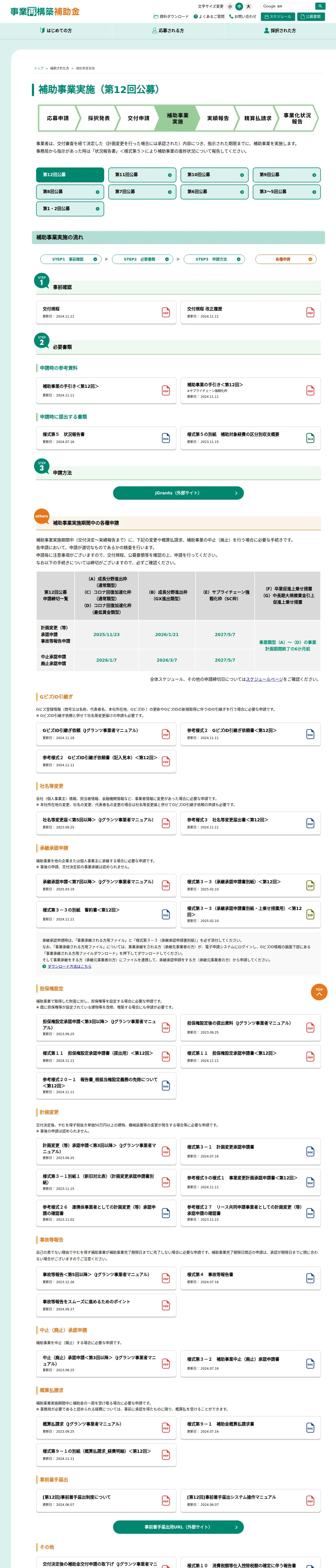Expand STEP1 事前確認 anchor
The width and height of the screenshot is (336, 1568).
point(71,259)
